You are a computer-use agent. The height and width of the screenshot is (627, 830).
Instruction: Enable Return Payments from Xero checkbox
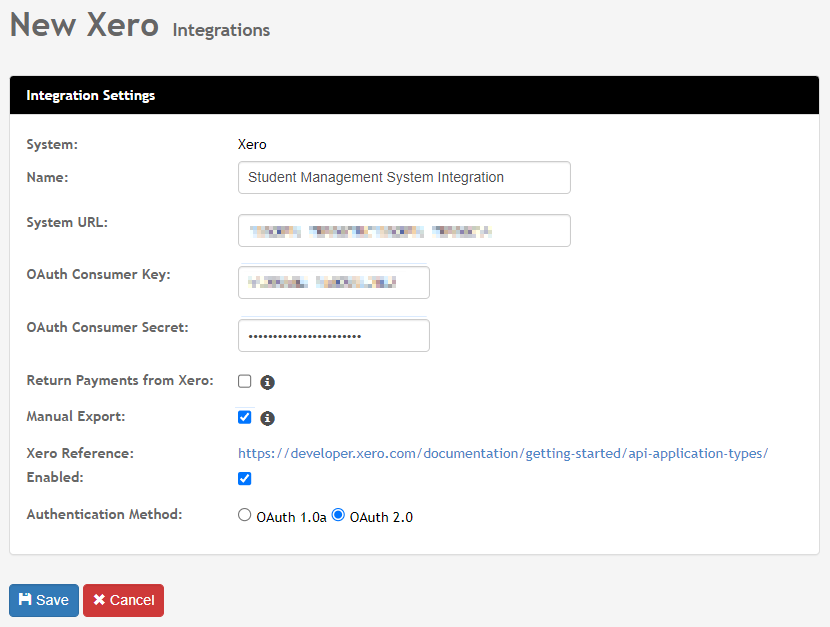(x=245, y=381)
